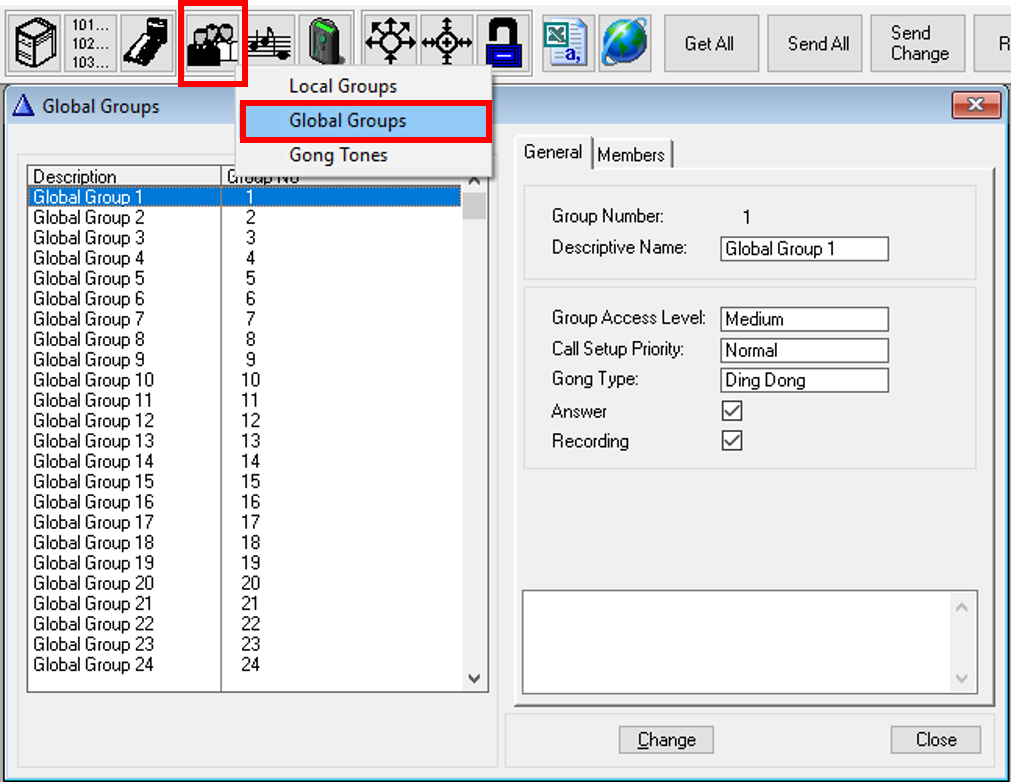
Task: Select Global Group 11 row
Action: (x=245, y=400)
